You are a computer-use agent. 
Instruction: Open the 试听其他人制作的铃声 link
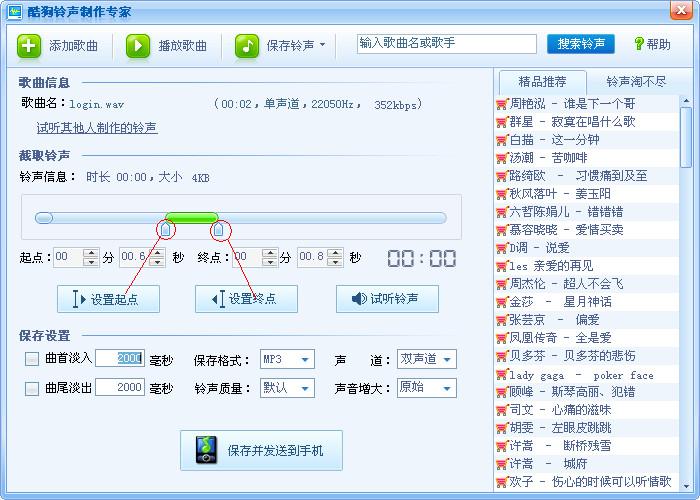[97, 128]
